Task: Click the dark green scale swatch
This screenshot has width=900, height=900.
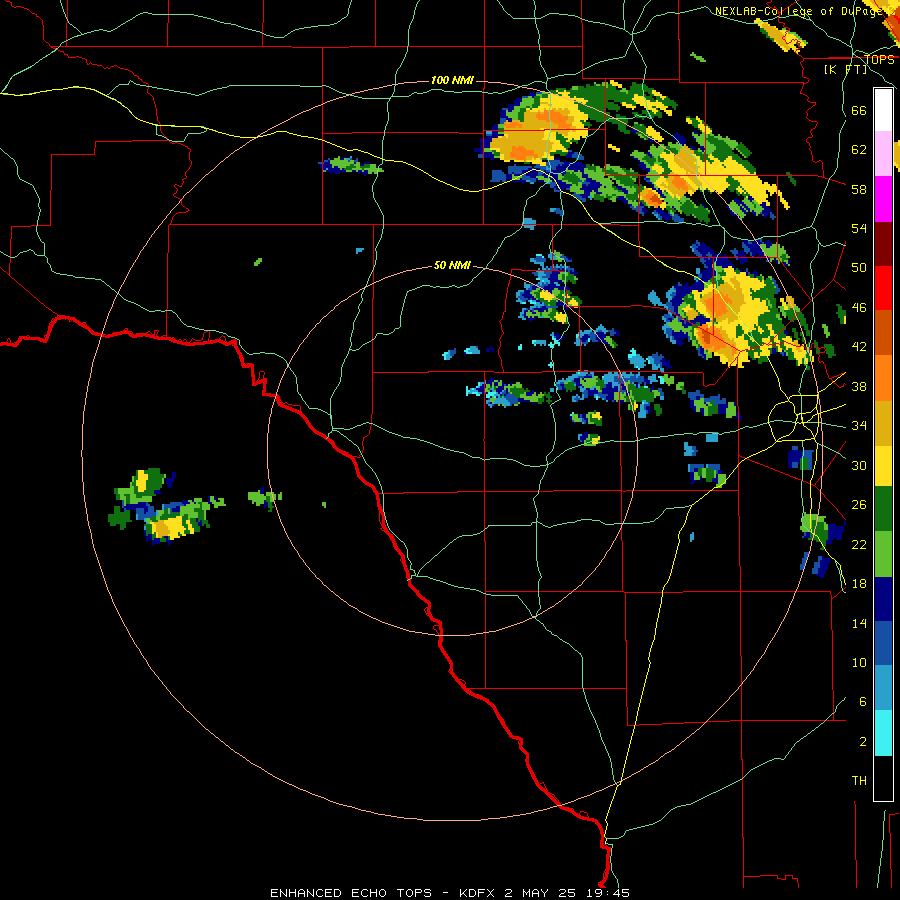Action: tap(883, 509)
